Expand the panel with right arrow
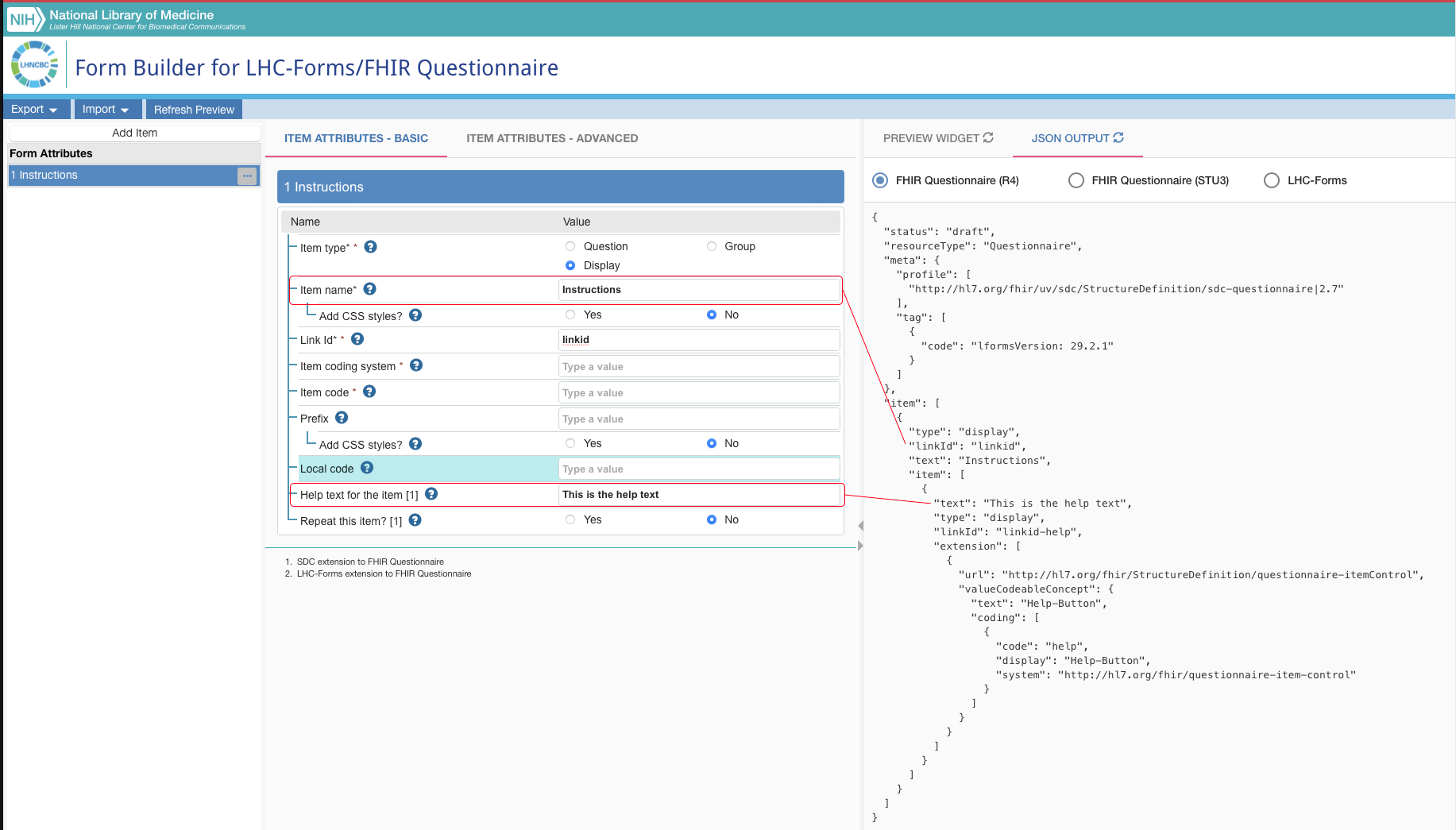The image size is (1456, 830). pyautogui.click(x=860, y=546)
